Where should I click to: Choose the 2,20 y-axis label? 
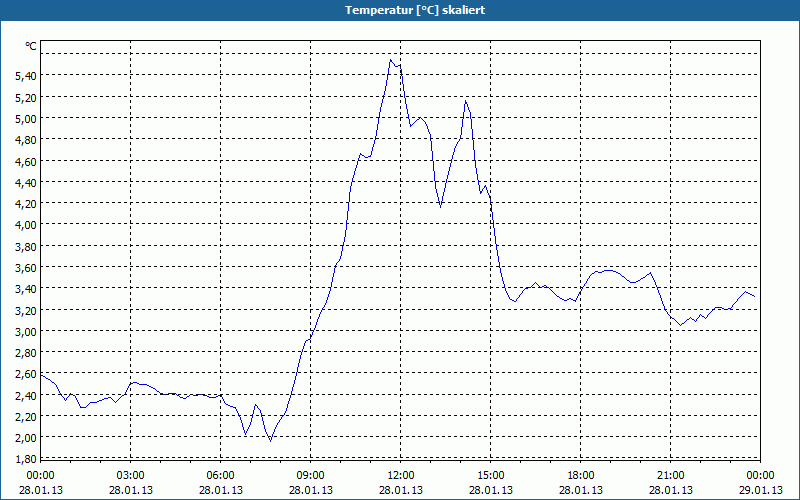point(26,416)
